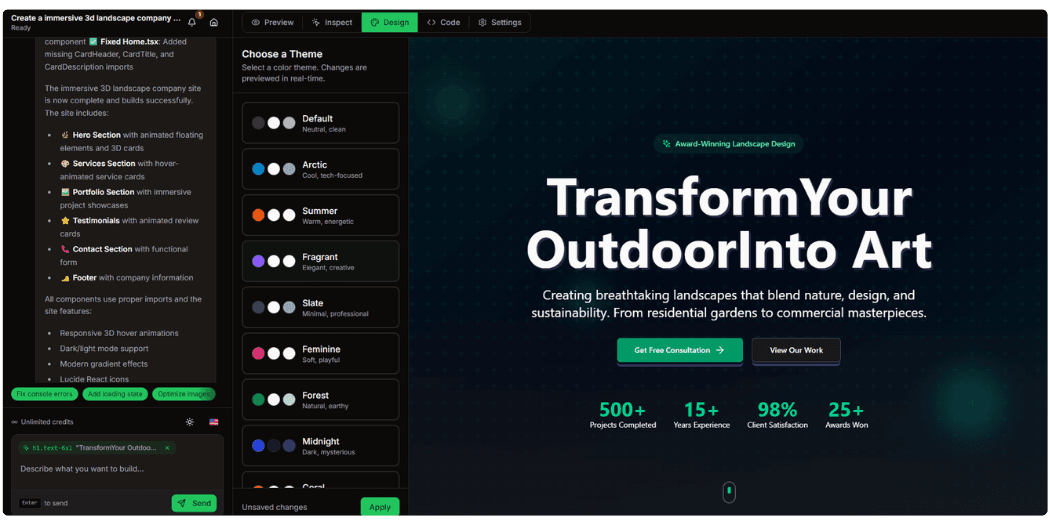Click the Fix console errors suggestion
This screenshot has height=525, width=1050.
coord(44,394)
